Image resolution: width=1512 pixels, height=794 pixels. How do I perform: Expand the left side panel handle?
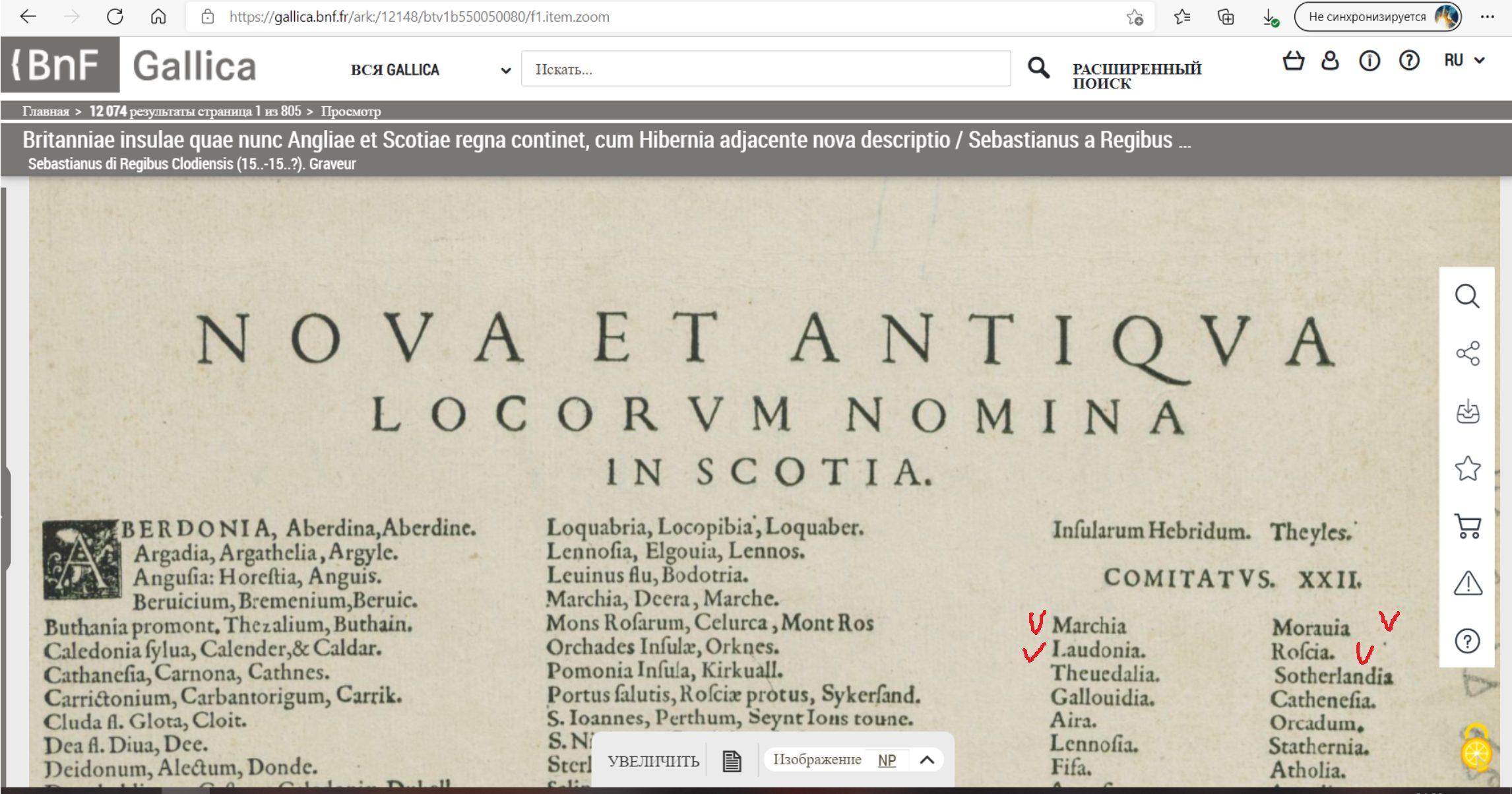click(5, 518)
